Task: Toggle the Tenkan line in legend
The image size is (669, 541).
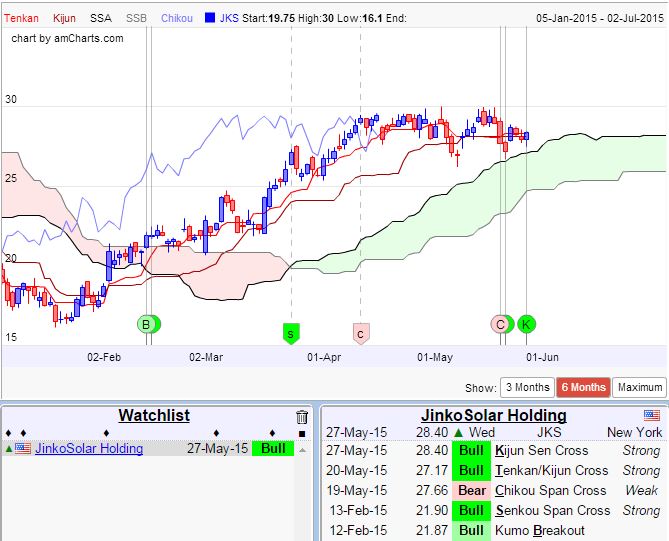Action: 21,18
